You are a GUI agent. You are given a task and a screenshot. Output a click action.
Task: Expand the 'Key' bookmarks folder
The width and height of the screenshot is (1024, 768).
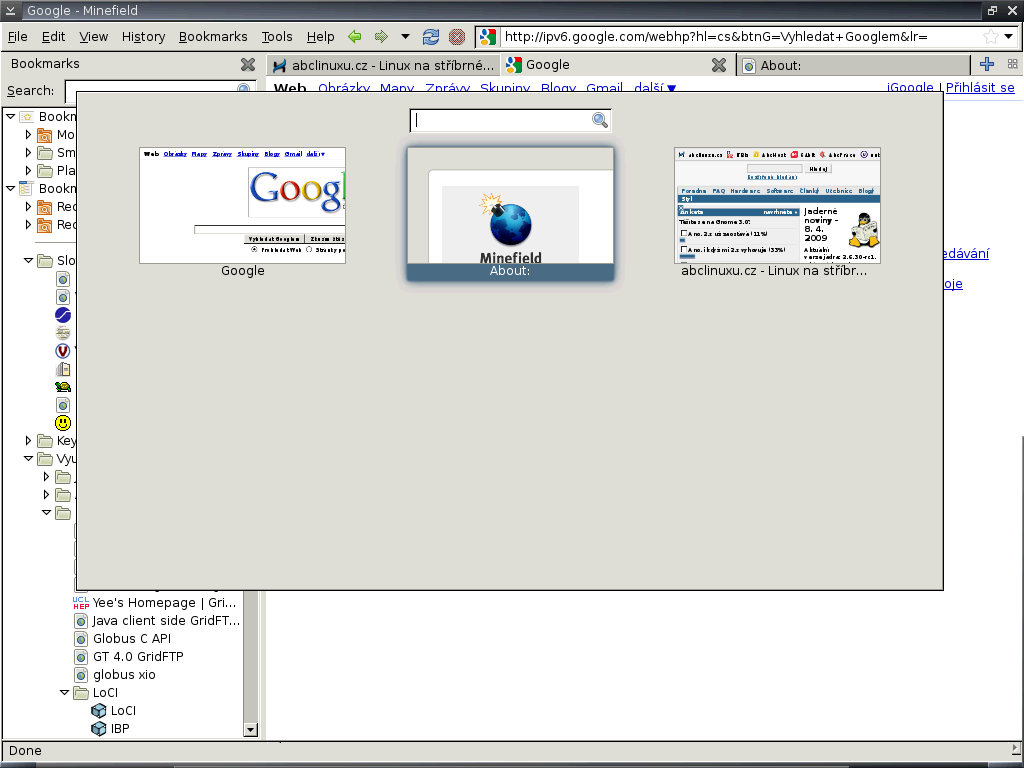[28, 441]
